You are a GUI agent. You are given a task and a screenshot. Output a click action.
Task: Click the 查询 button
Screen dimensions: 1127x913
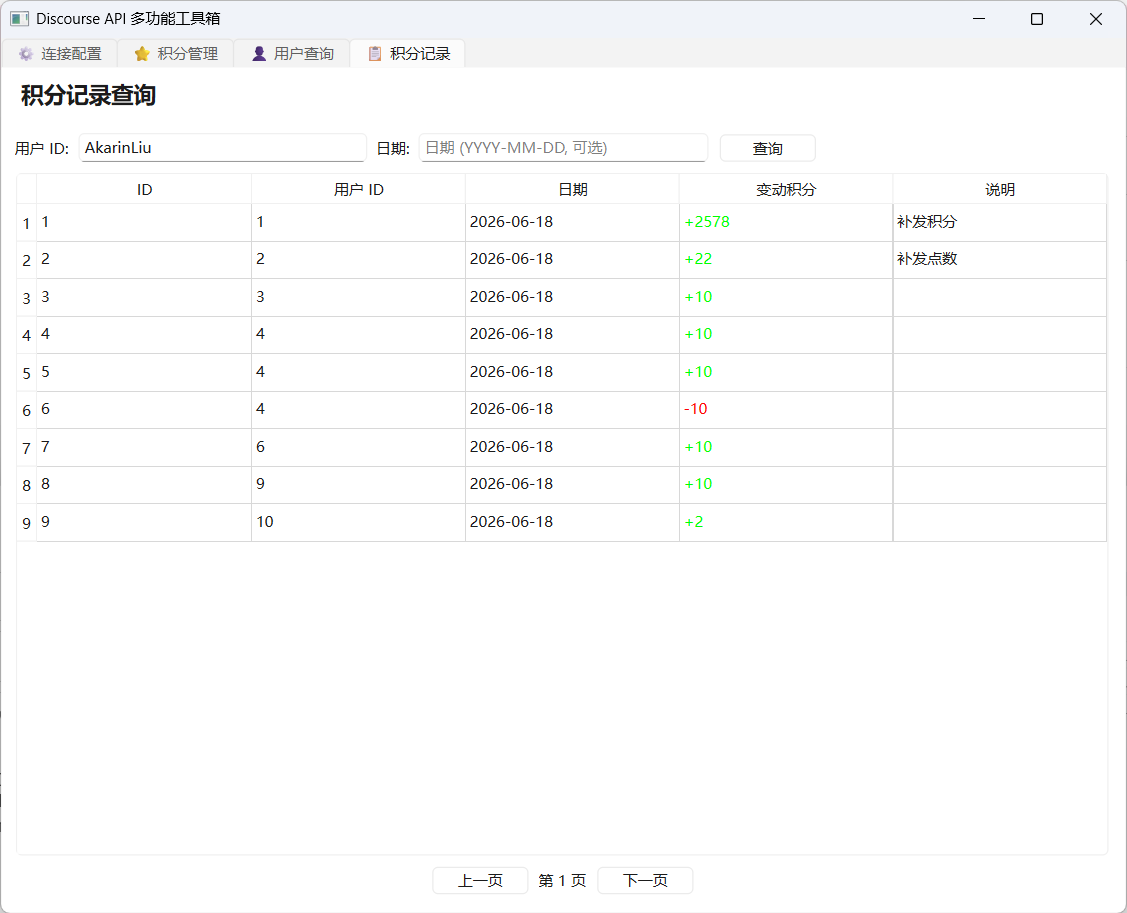pyautogui.click(x=768, y=148)
